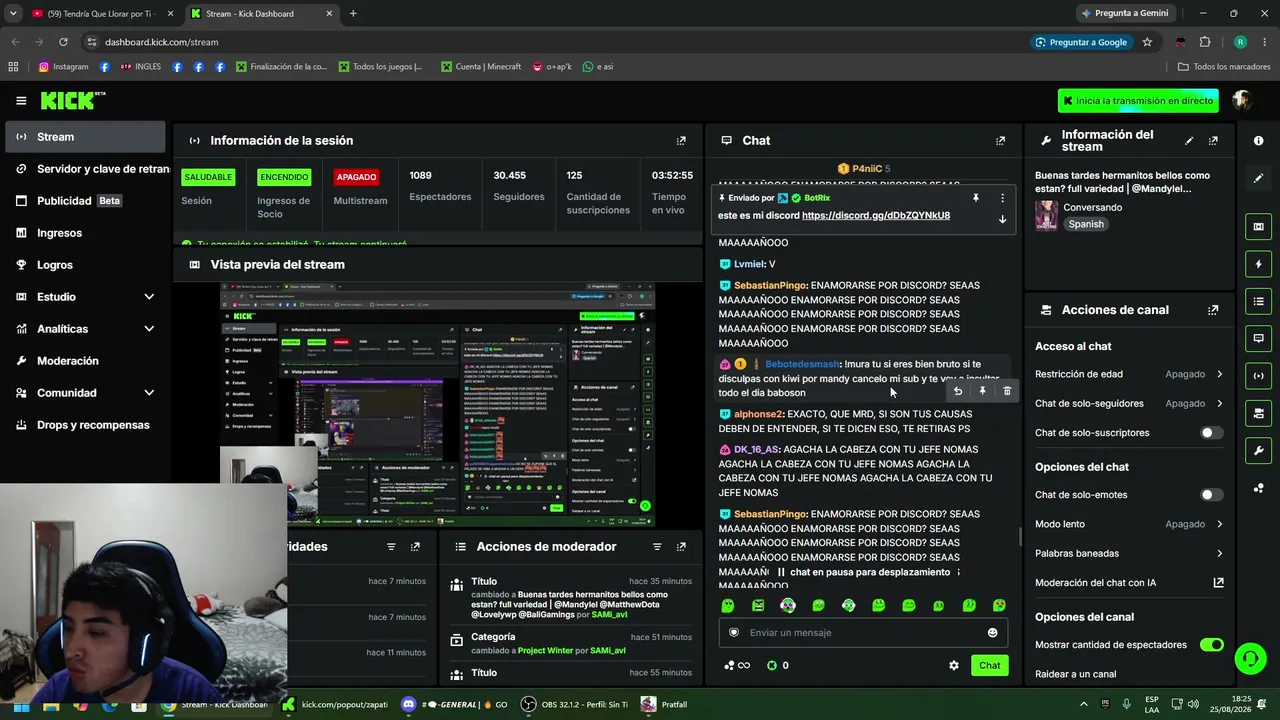Click Inicia la transmisión en directo

(1138, 101)
